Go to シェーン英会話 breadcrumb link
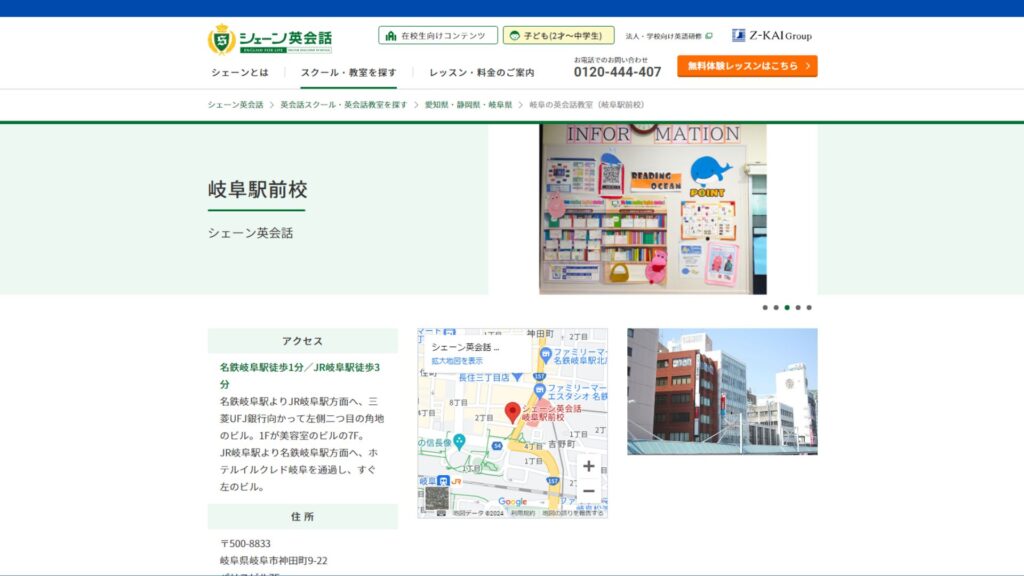This screenshot has height=576, width=1024. click(x=236, y=104)
